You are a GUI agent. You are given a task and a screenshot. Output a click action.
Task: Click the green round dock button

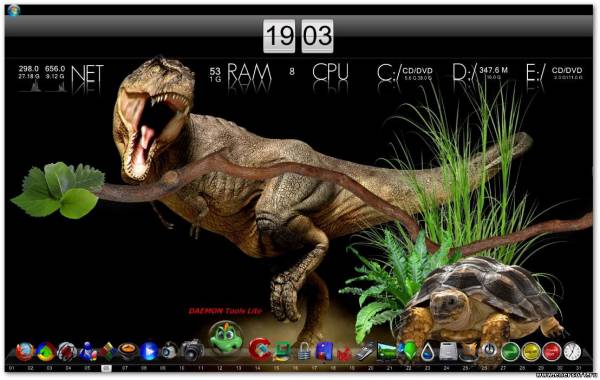510,352
